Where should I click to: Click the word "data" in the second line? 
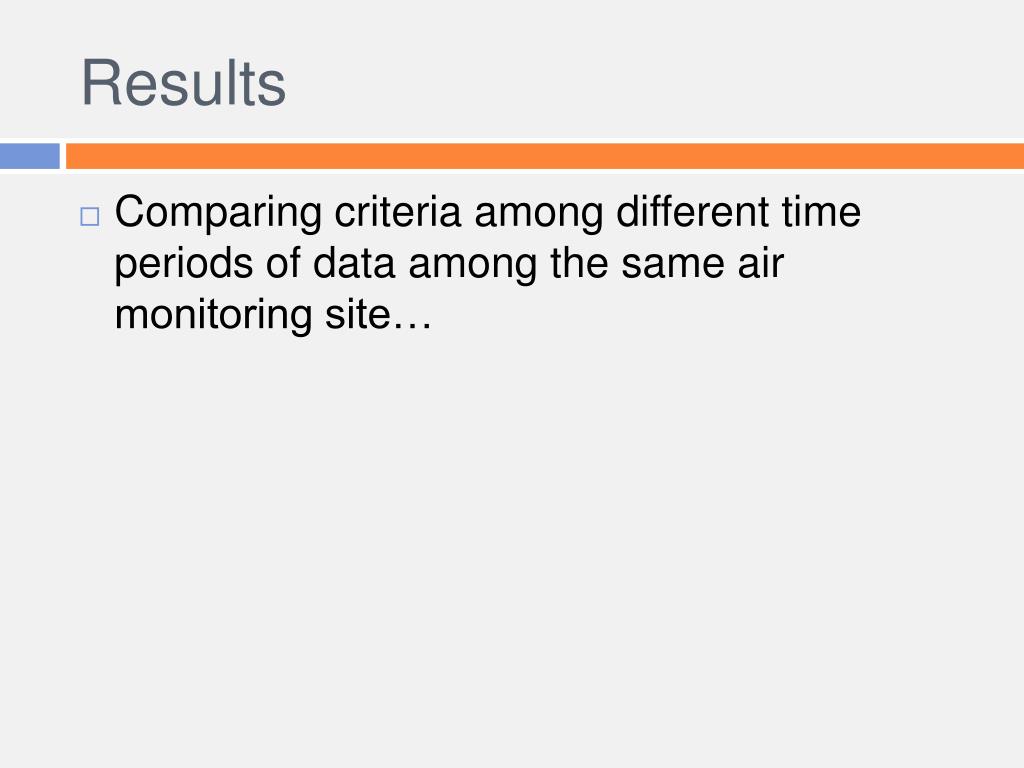coord(354,263)
